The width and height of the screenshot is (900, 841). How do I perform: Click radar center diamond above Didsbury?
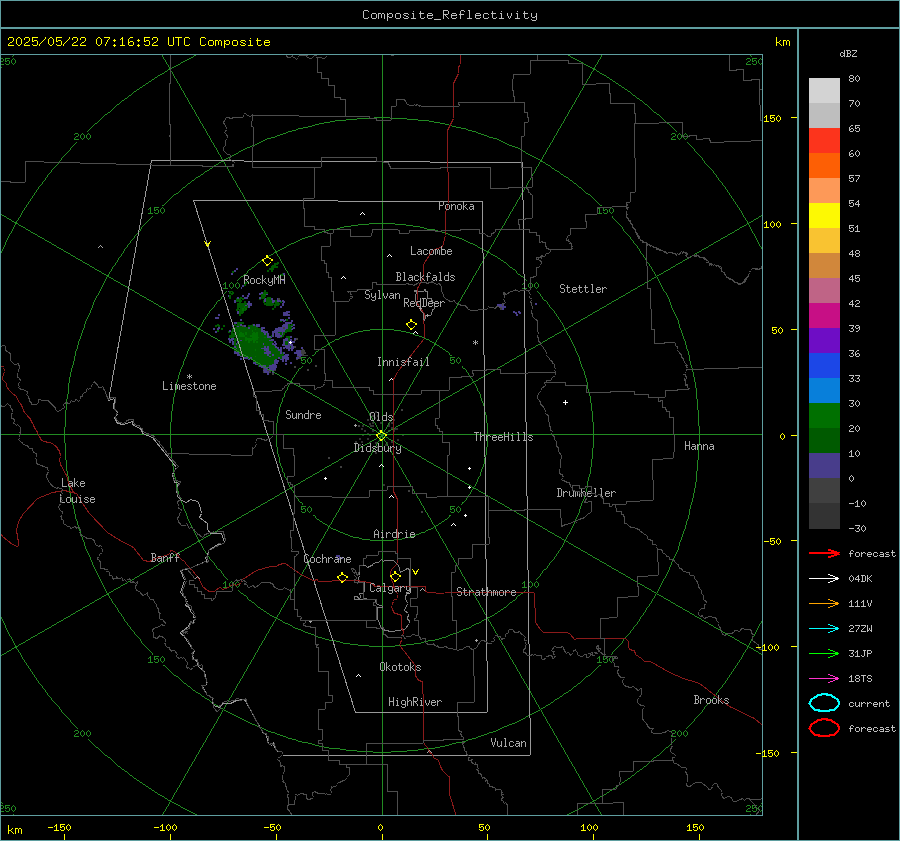pyautogui.click(x=381, y=436)
